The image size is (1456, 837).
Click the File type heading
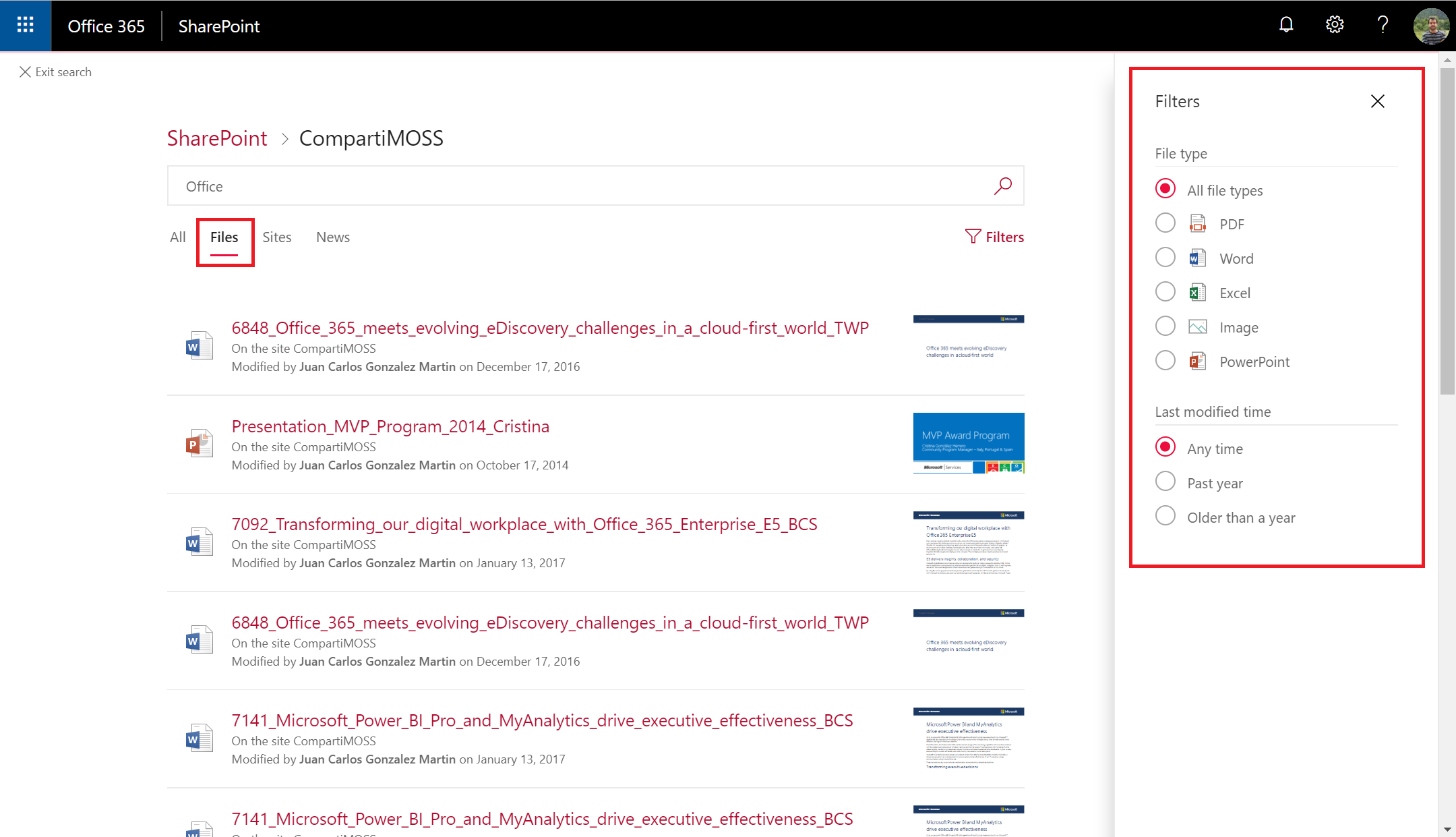pos(1181,154)
